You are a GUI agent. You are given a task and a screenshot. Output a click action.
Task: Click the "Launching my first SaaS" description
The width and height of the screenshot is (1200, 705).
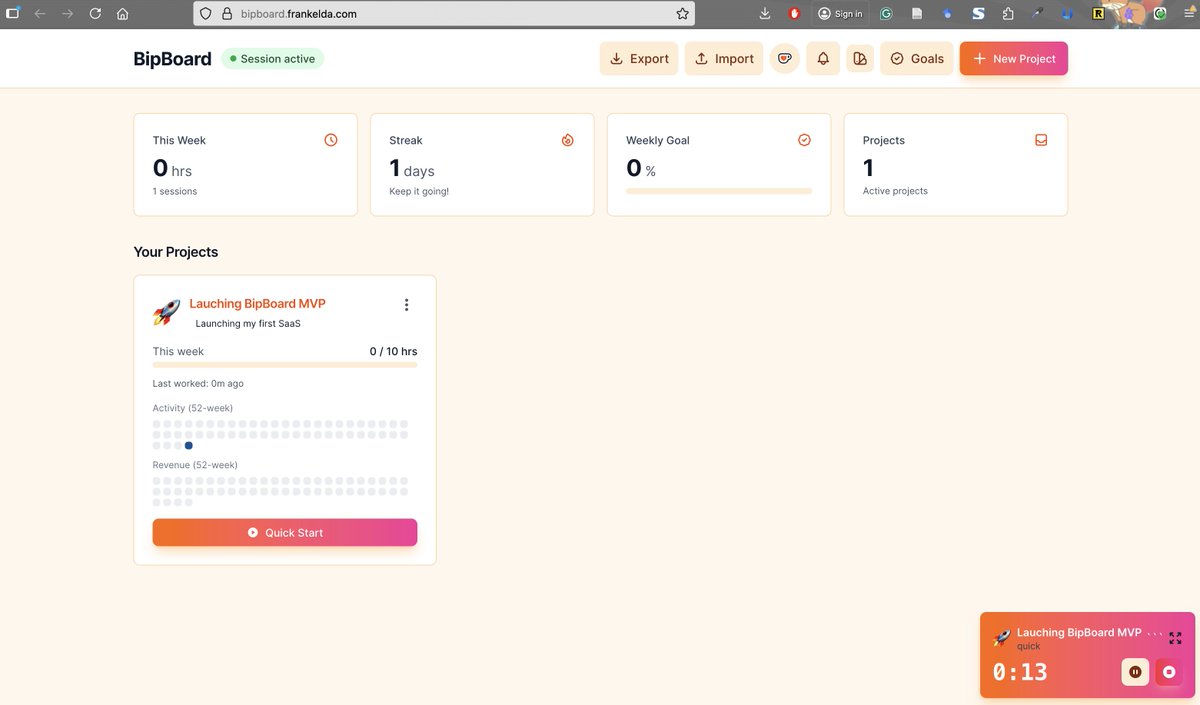(248, 323)
